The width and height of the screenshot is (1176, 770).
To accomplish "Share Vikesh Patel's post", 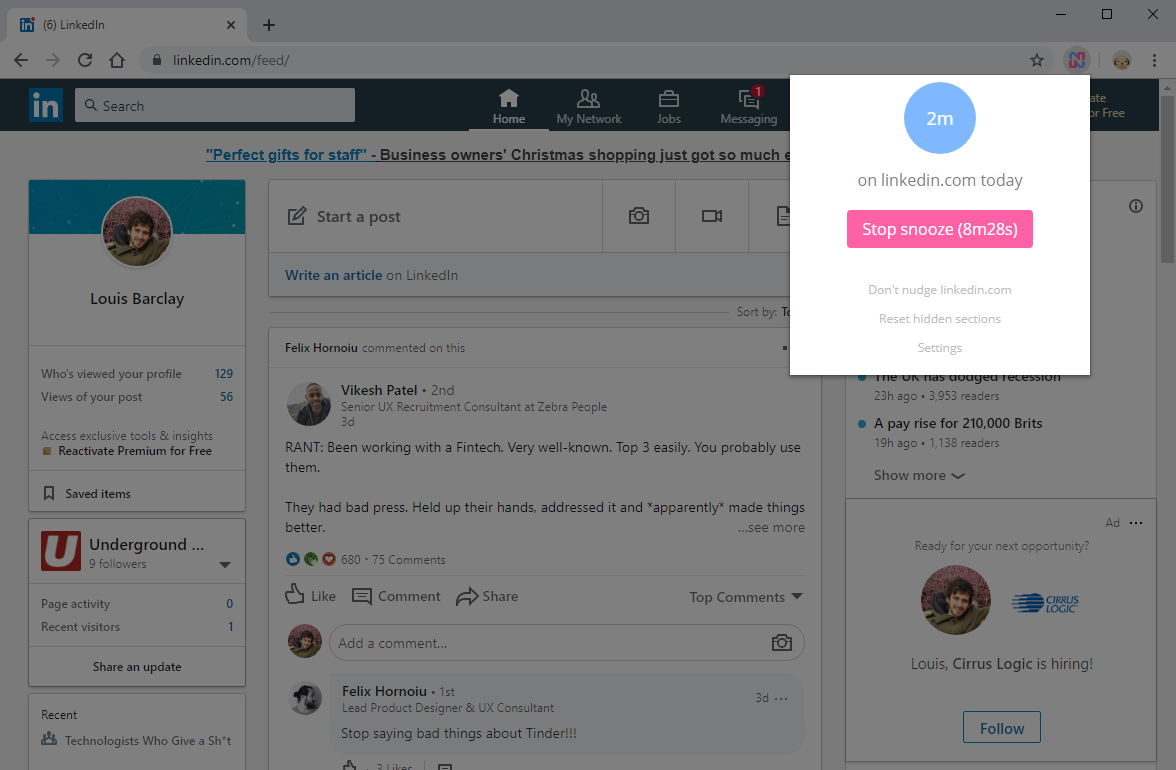I will (x=487, y=596).
